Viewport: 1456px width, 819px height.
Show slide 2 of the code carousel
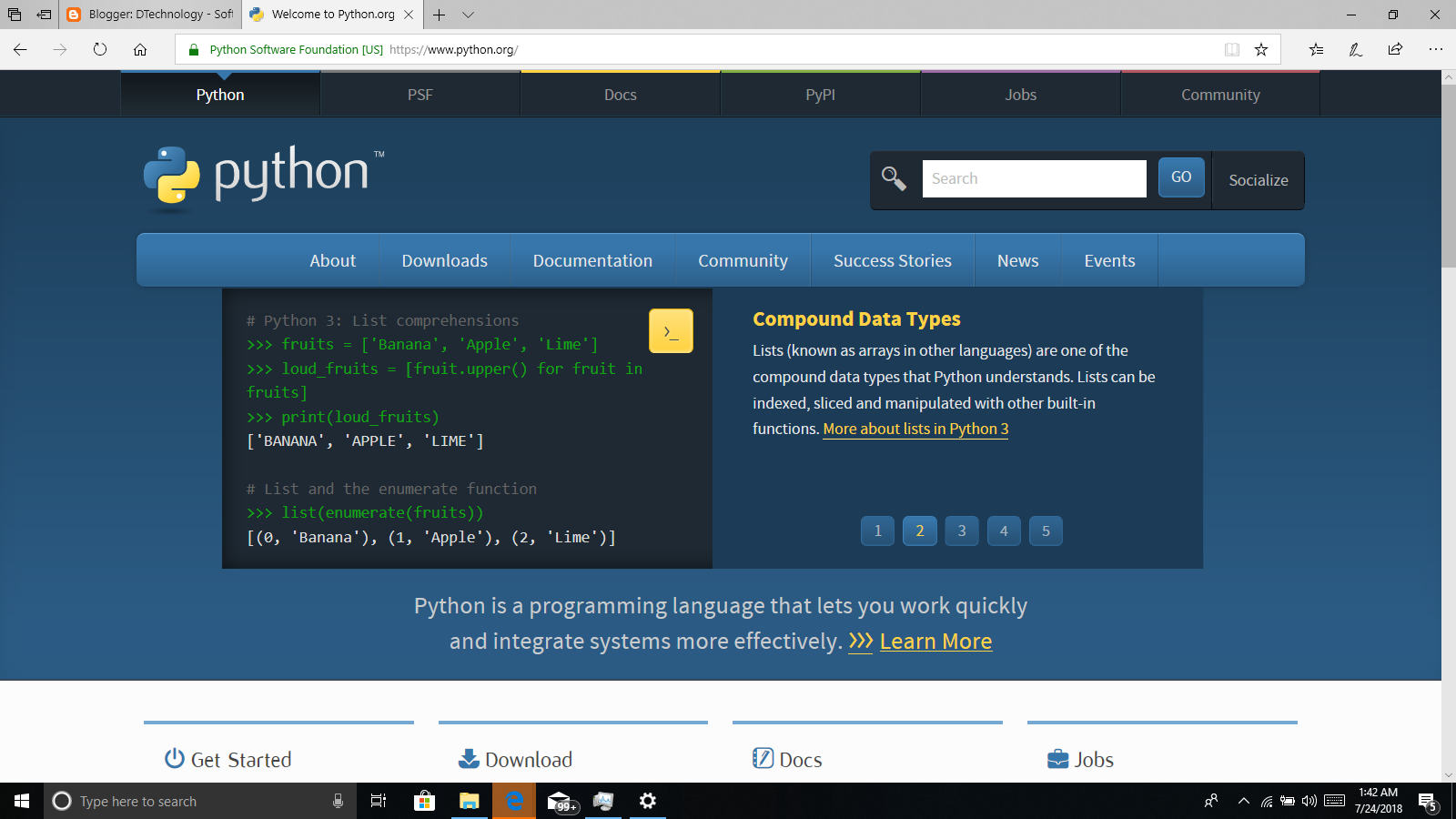coord(920,531)
